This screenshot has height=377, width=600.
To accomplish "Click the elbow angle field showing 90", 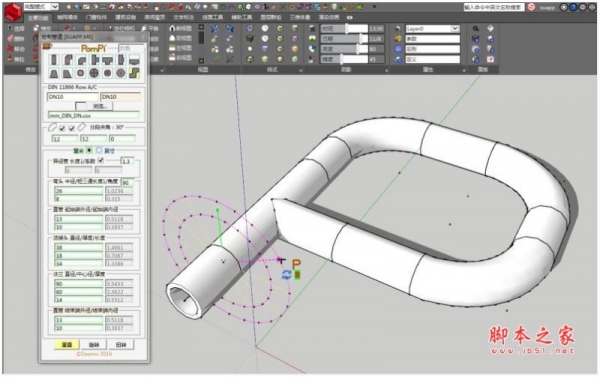I will (x=127, y=183).
